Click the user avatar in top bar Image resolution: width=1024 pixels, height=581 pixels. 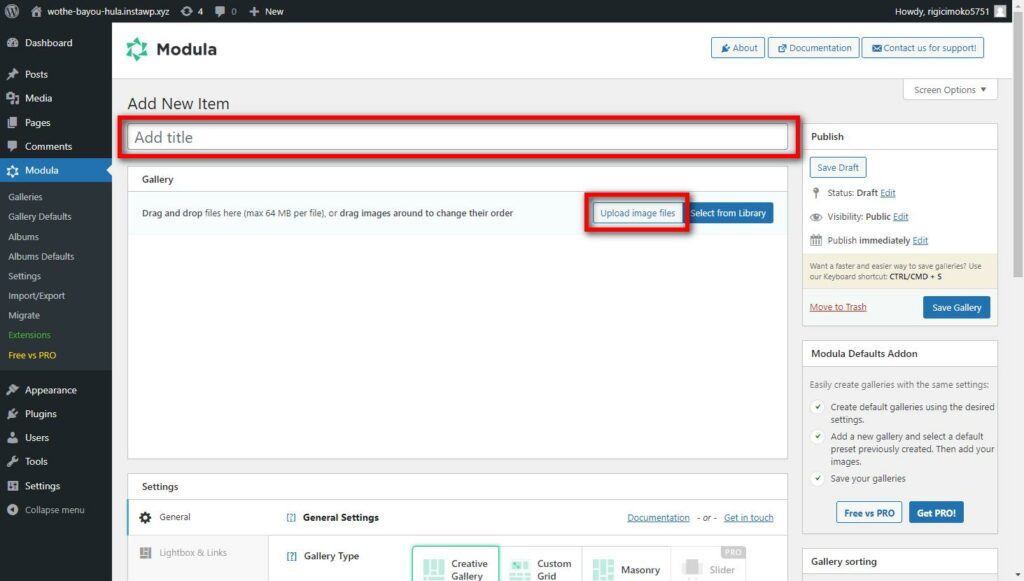click(x=1000, y=11)
